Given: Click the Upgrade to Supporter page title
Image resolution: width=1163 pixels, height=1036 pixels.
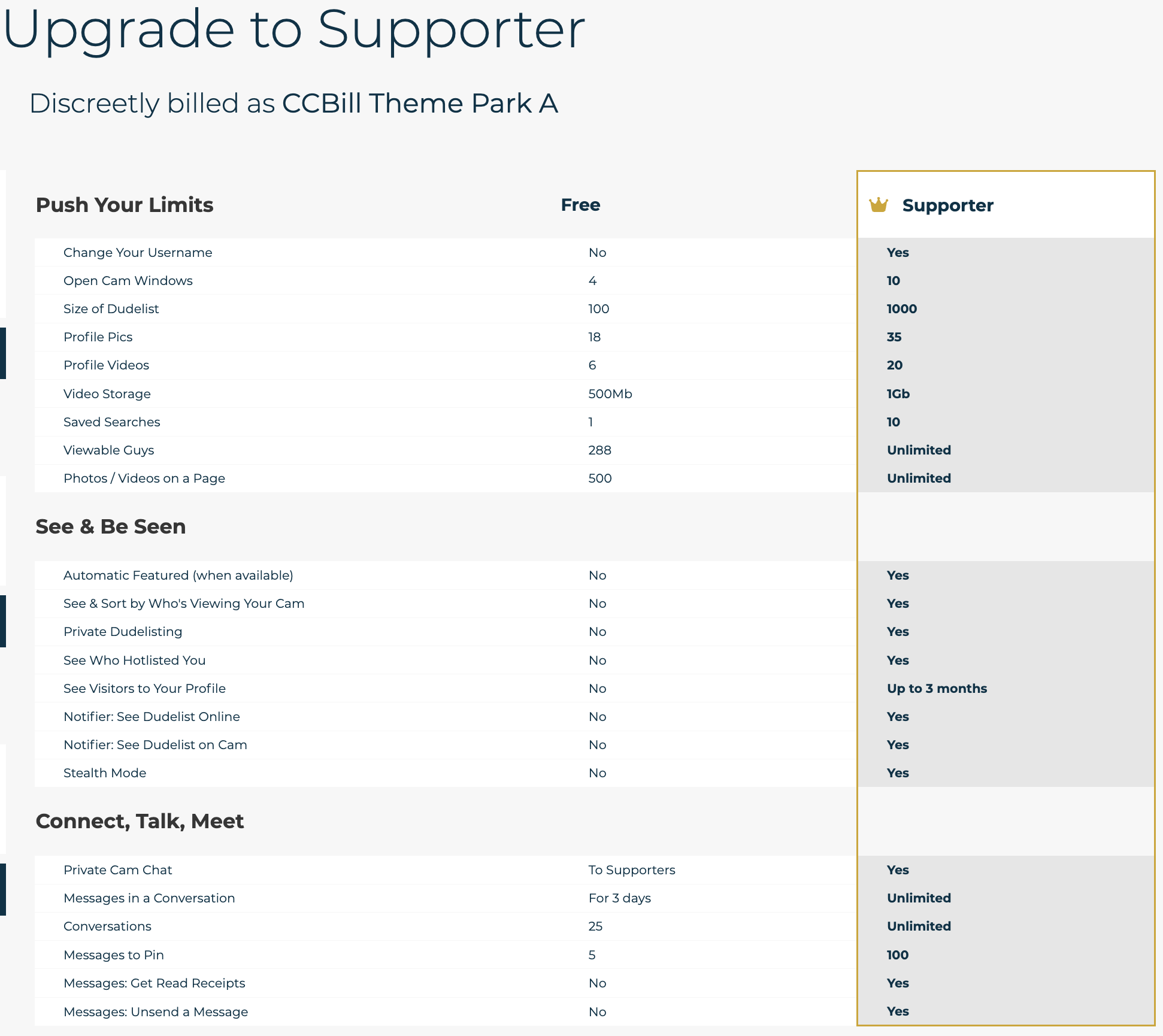Looking at the screenshot, I should tap(293, 29).
